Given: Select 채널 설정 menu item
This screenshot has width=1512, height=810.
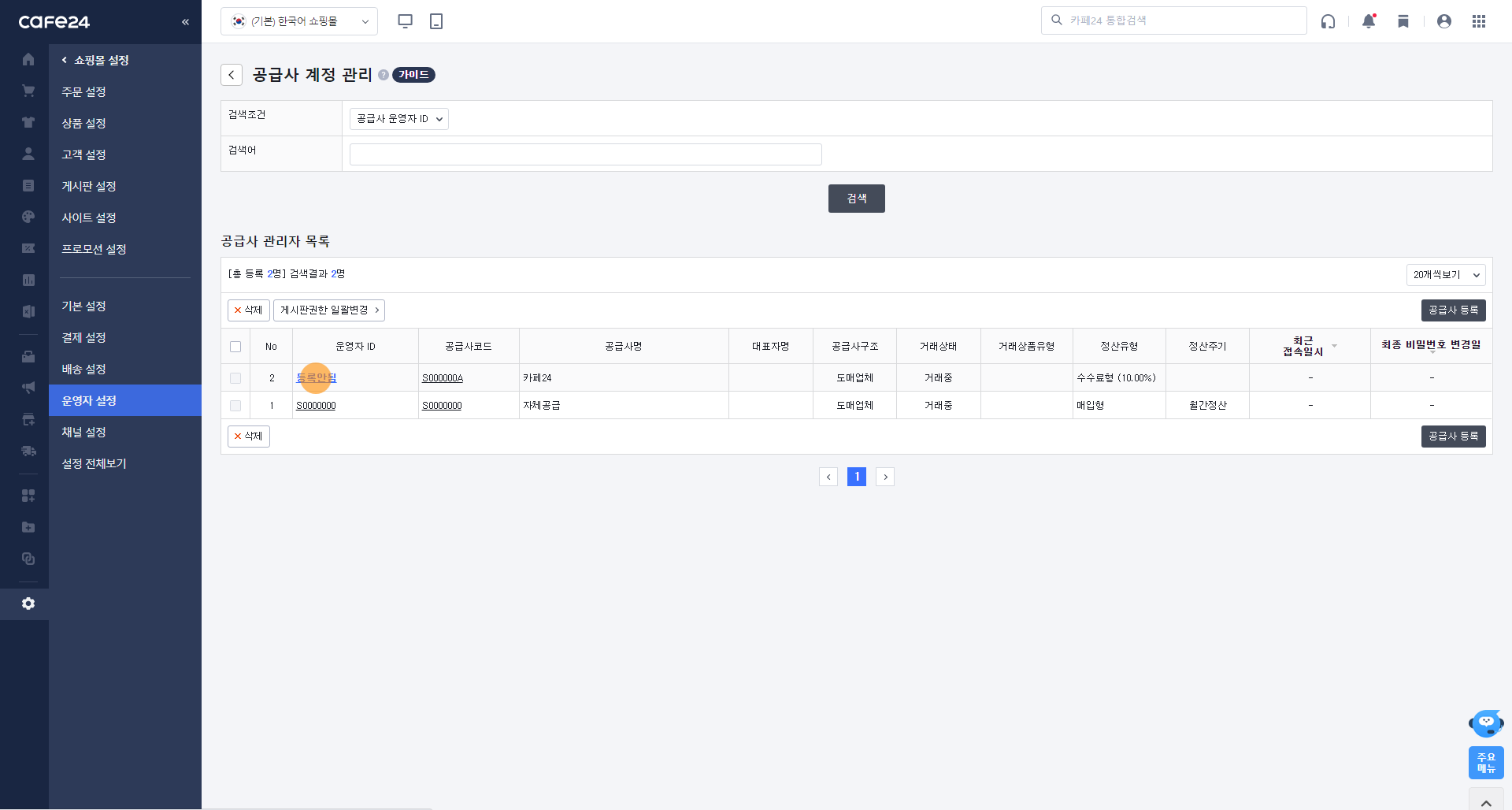Looking at the screenshot, I should (x=84, y=432).
